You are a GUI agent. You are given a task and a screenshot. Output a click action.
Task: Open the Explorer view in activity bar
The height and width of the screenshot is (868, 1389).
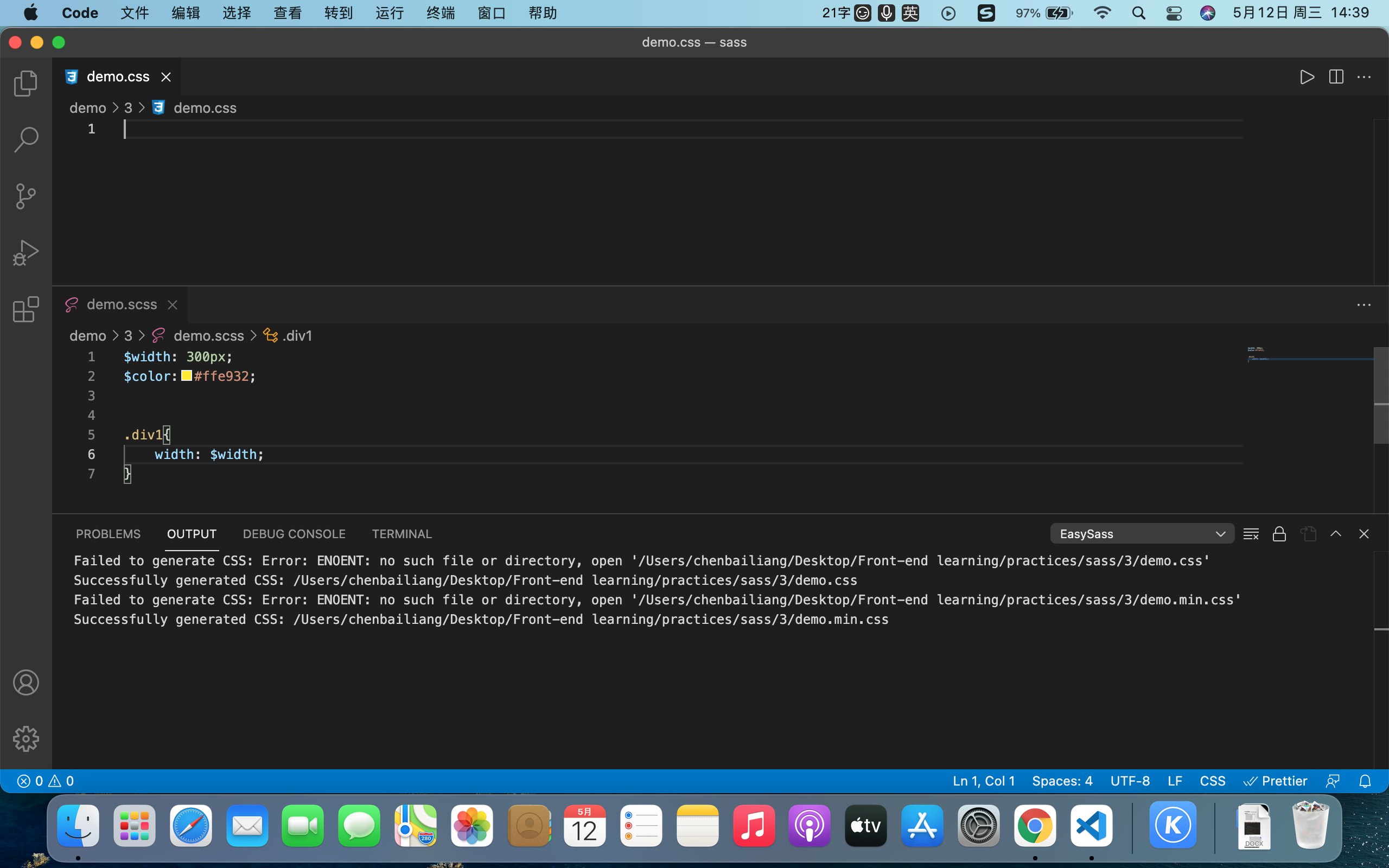pos(26,84)
